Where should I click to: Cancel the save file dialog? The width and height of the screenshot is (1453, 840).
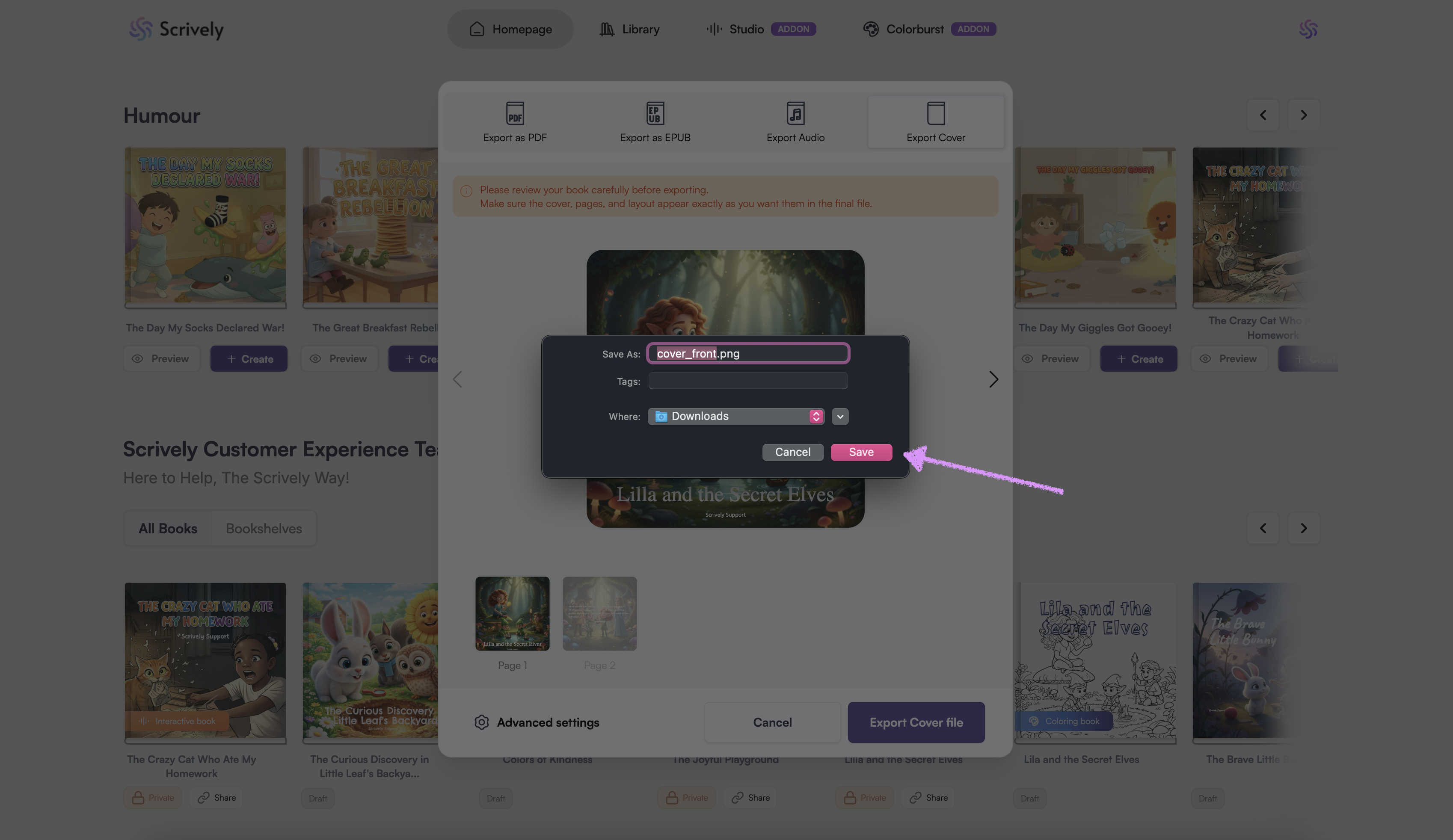click(x=792, y=452)
